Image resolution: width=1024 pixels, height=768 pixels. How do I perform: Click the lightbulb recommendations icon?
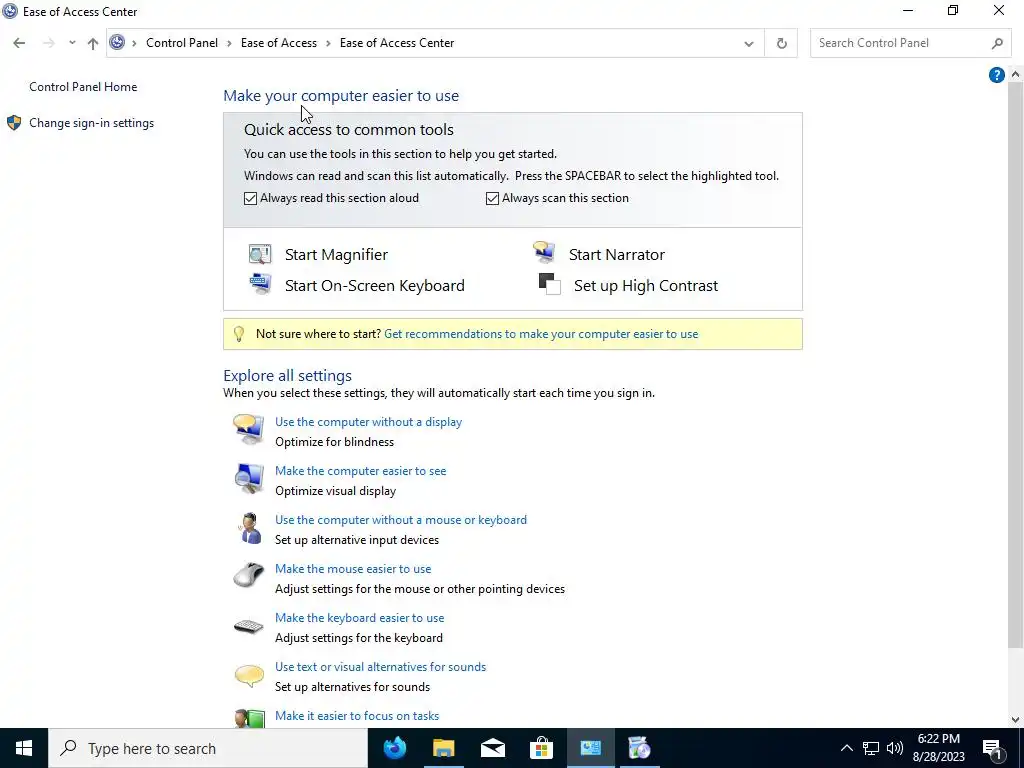click(x=239, y=334)
